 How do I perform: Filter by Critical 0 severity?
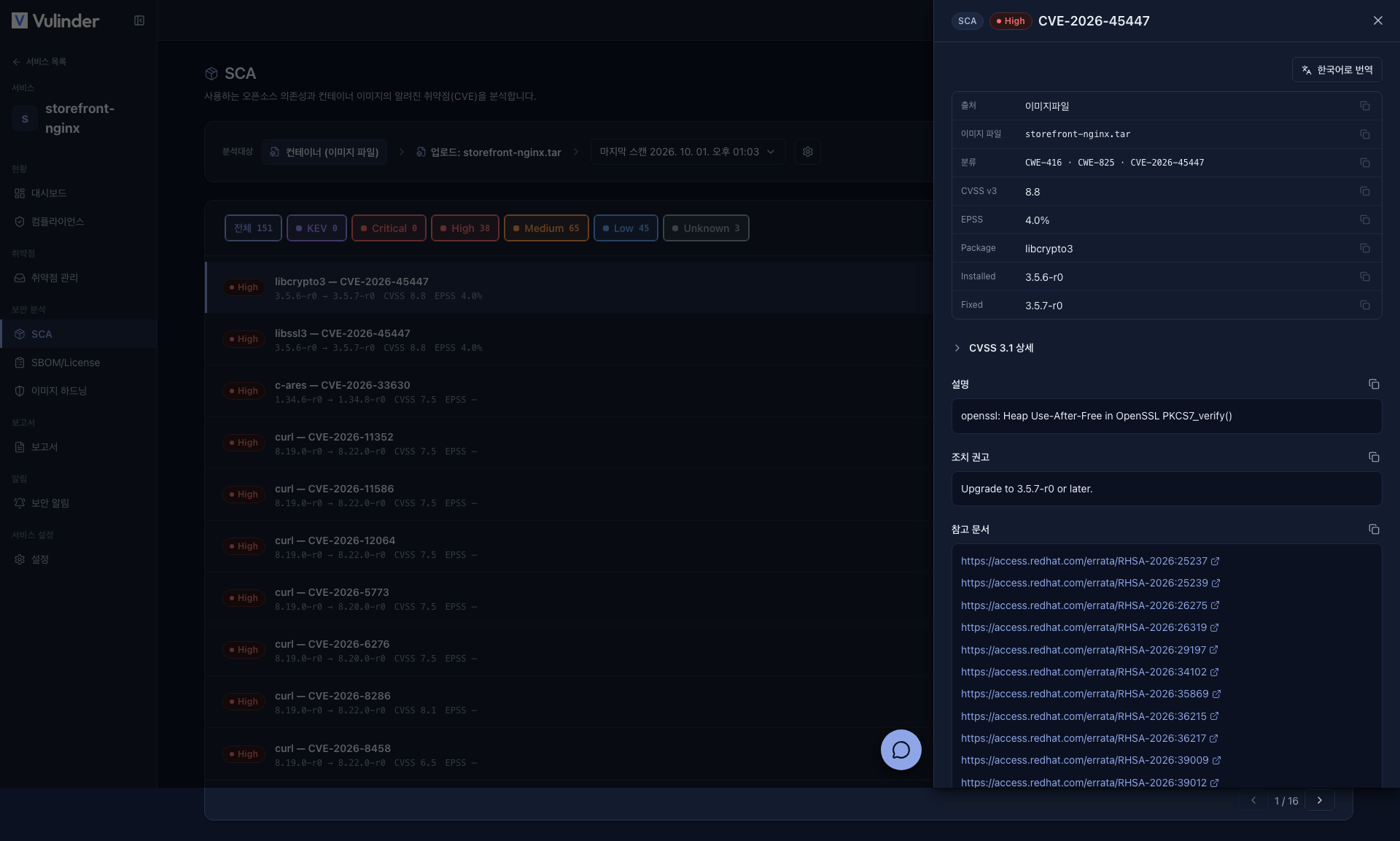[389, 228]
